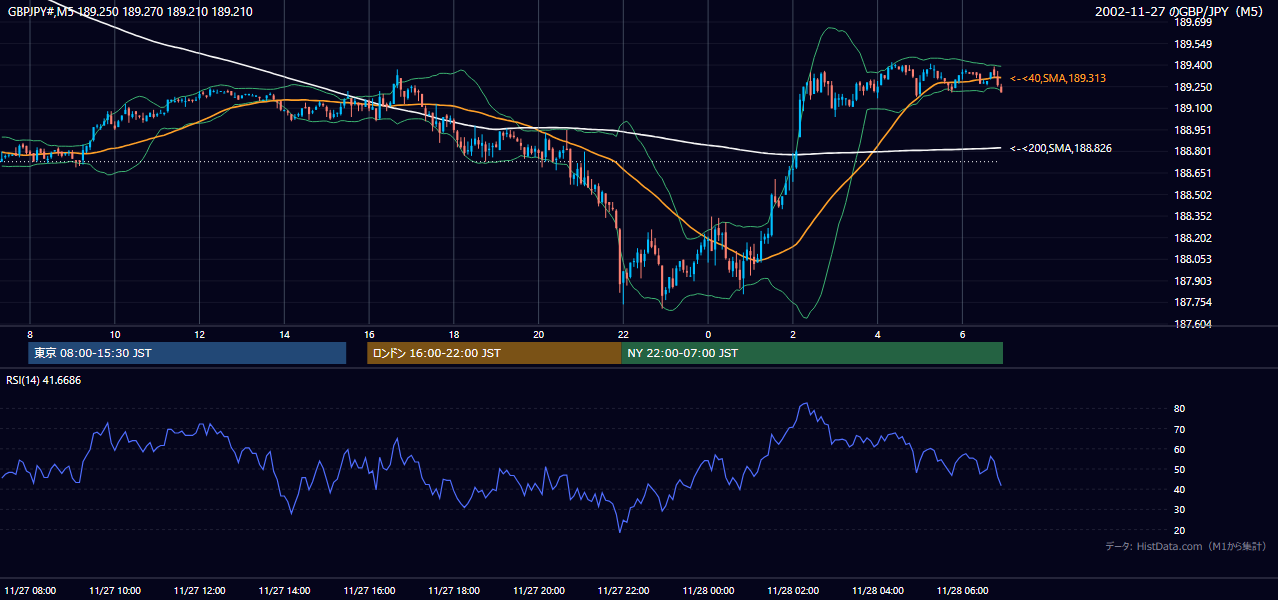Click price axis level 187.903
1278x600 pixels.
(1192, 281)
